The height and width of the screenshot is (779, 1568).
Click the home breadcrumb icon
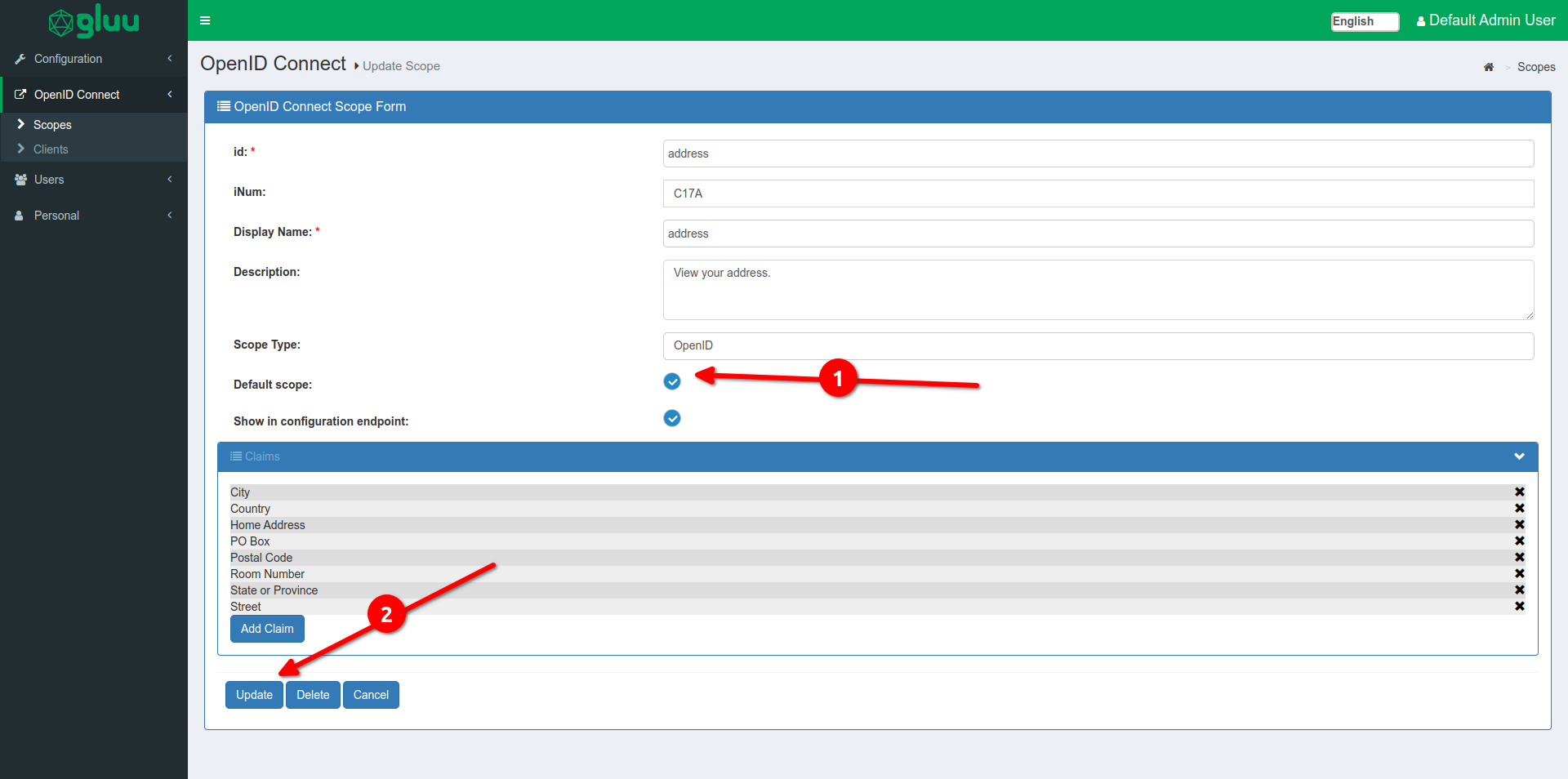pyautogui.click(x=1489, y=67)
